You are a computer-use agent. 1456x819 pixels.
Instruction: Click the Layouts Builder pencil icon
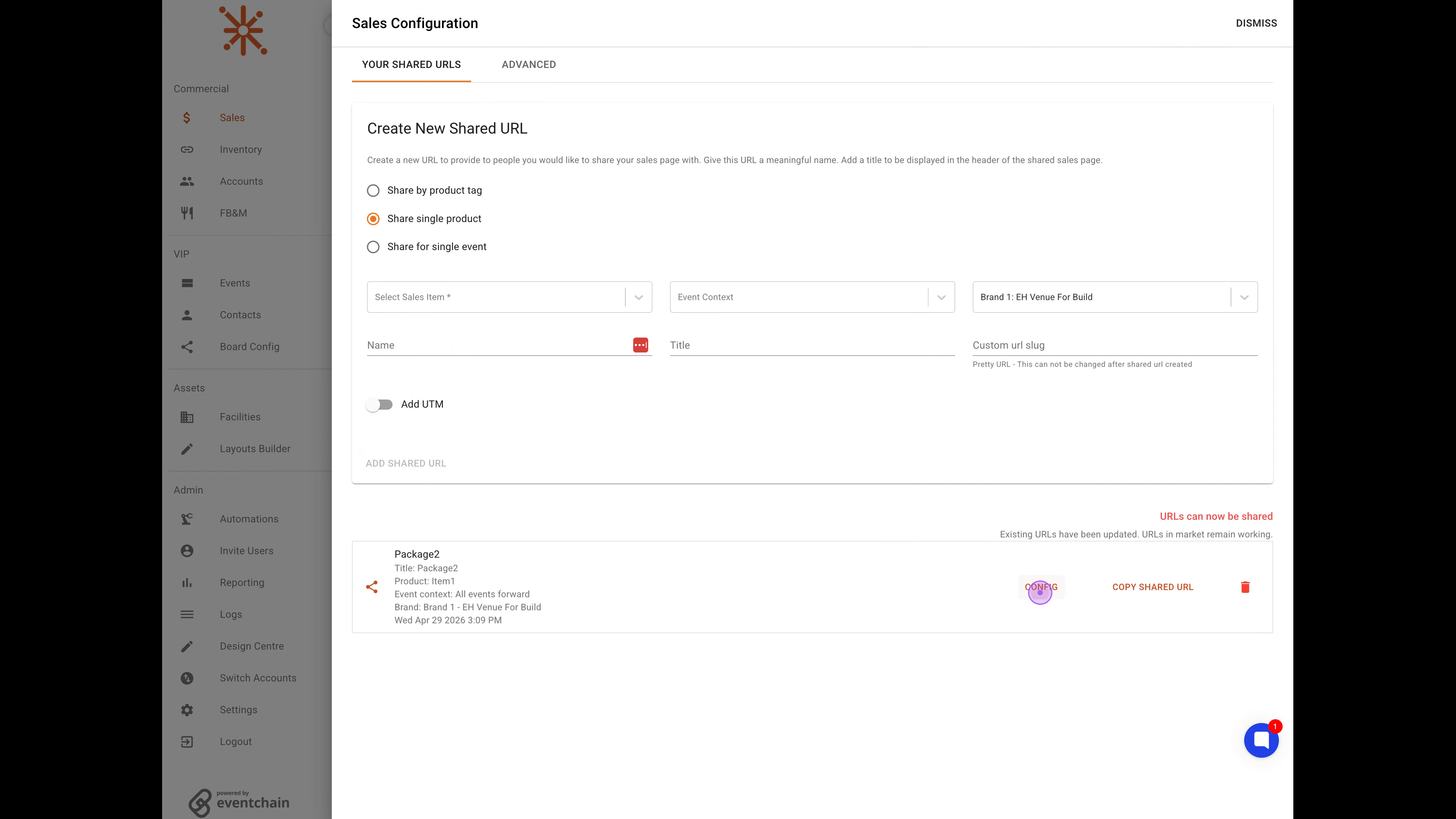187,449
